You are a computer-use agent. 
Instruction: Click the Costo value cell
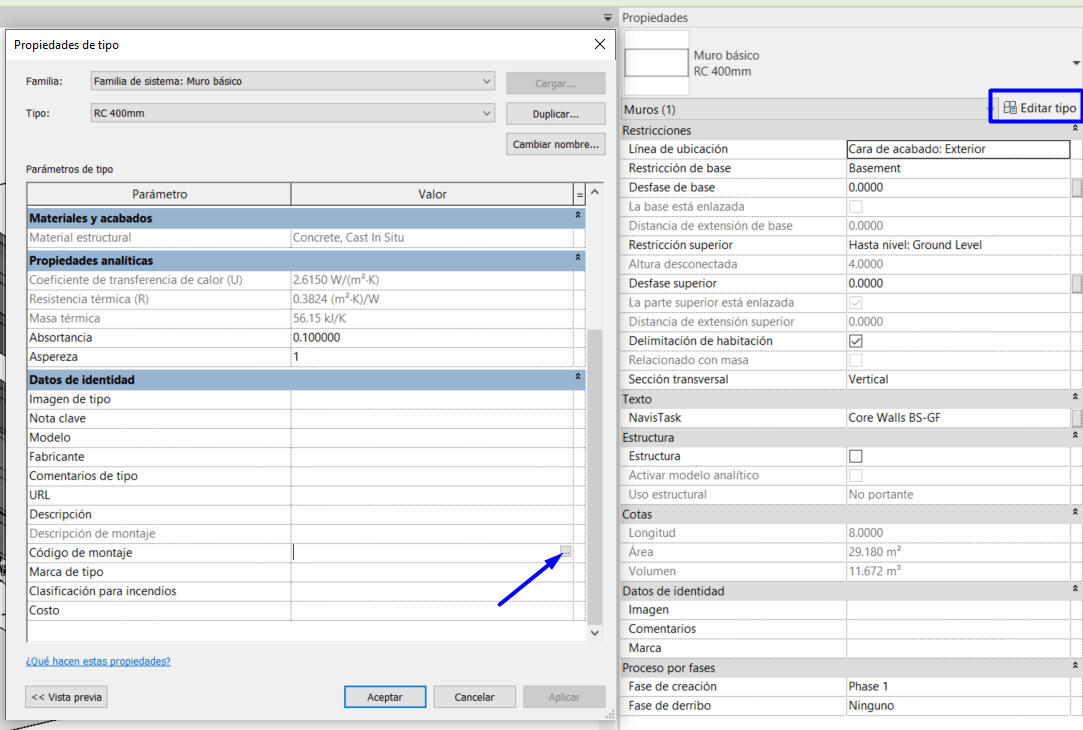pyautogui.click(x=432, y=611)
